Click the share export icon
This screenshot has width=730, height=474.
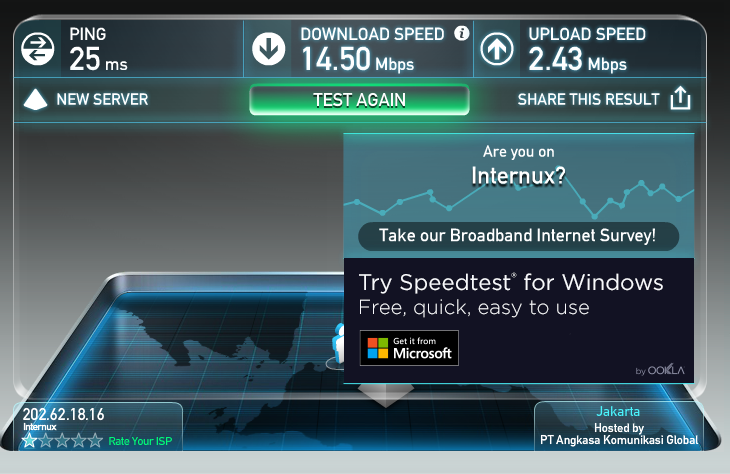pyautogui.click(x=680, y=98)
